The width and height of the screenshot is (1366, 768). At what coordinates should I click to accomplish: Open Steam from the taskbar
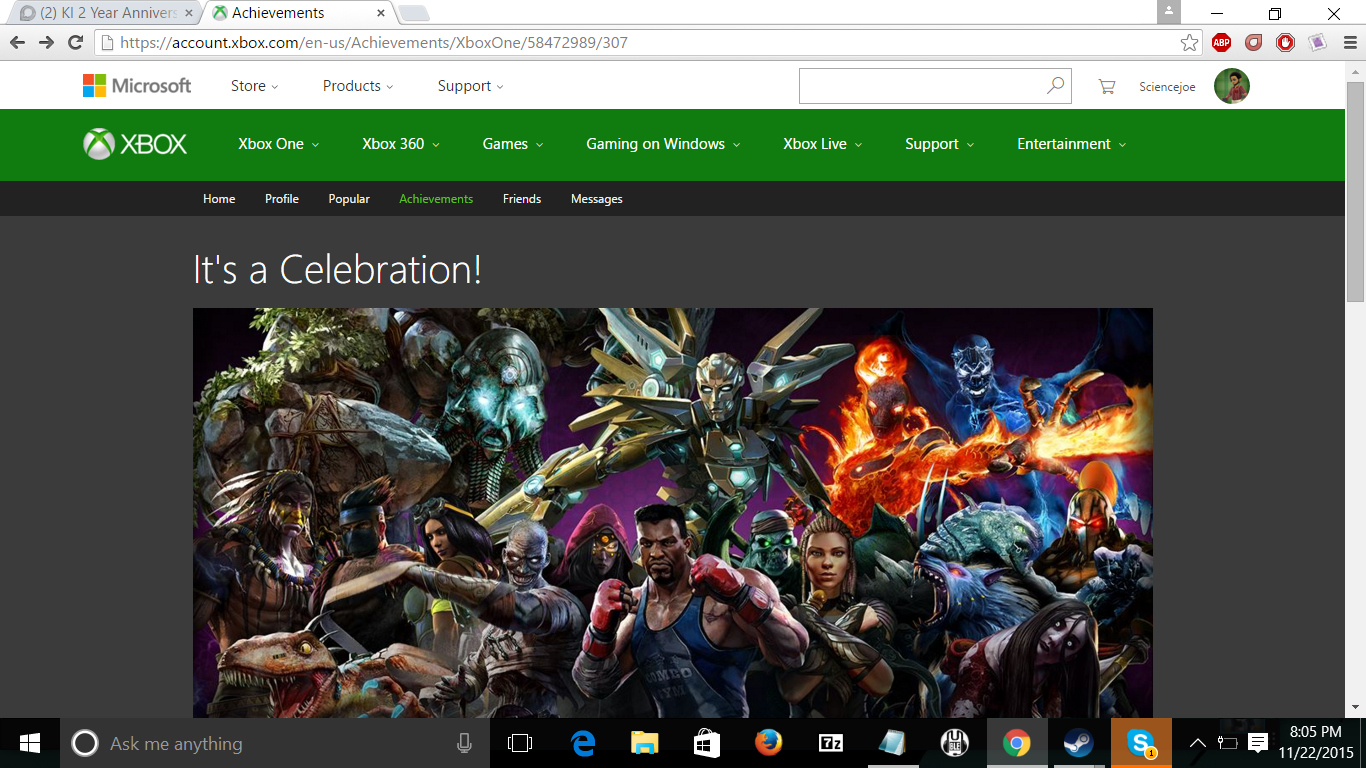click(x=1078, y=743)
